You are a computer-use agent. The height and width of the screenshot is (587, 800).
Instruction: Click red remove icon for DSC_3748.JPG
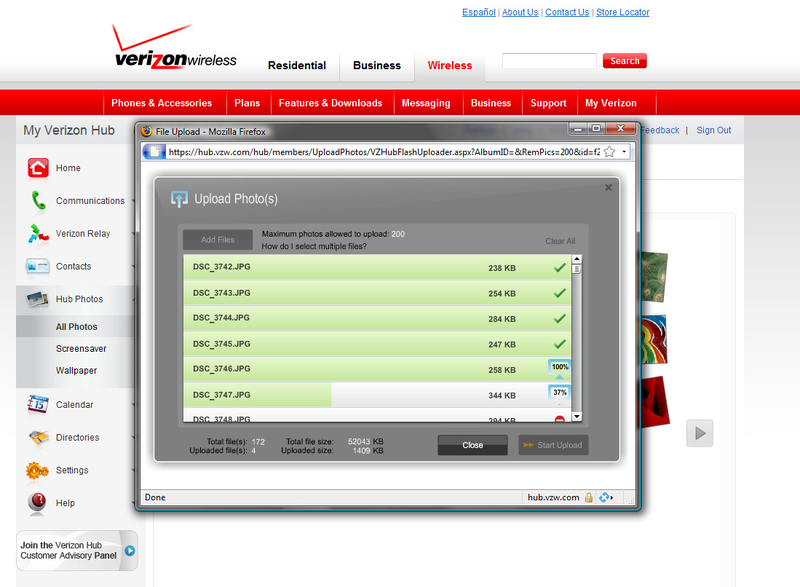[560, 419]
